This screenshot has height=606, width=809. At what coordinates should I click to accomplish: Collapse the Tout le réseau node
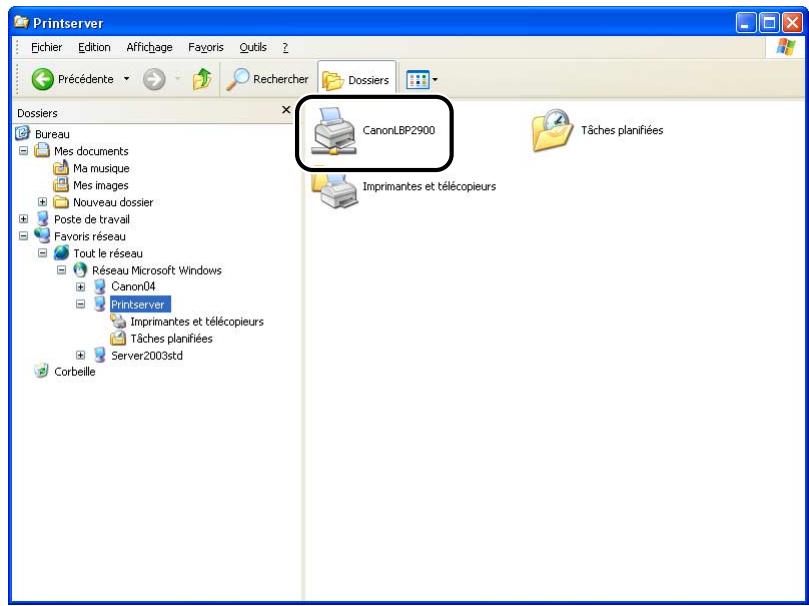click(42, 253)
